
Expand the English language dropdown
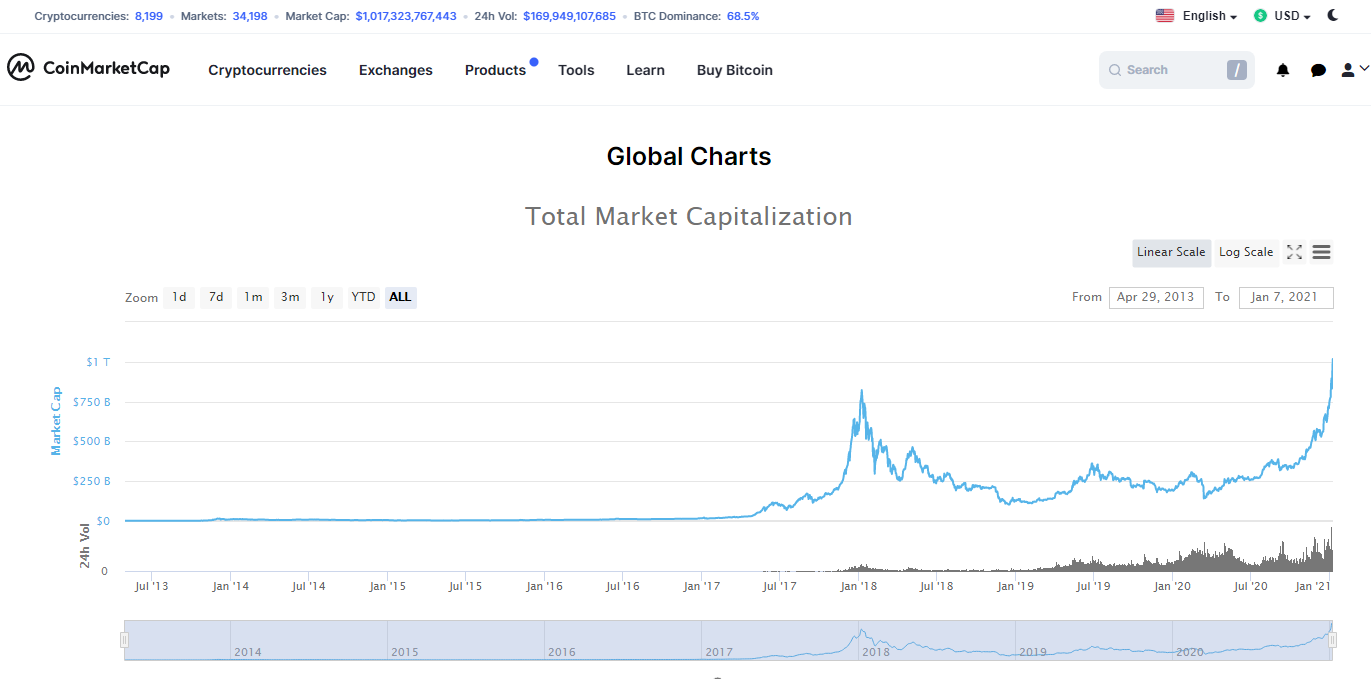click(x=1196, y=16)
